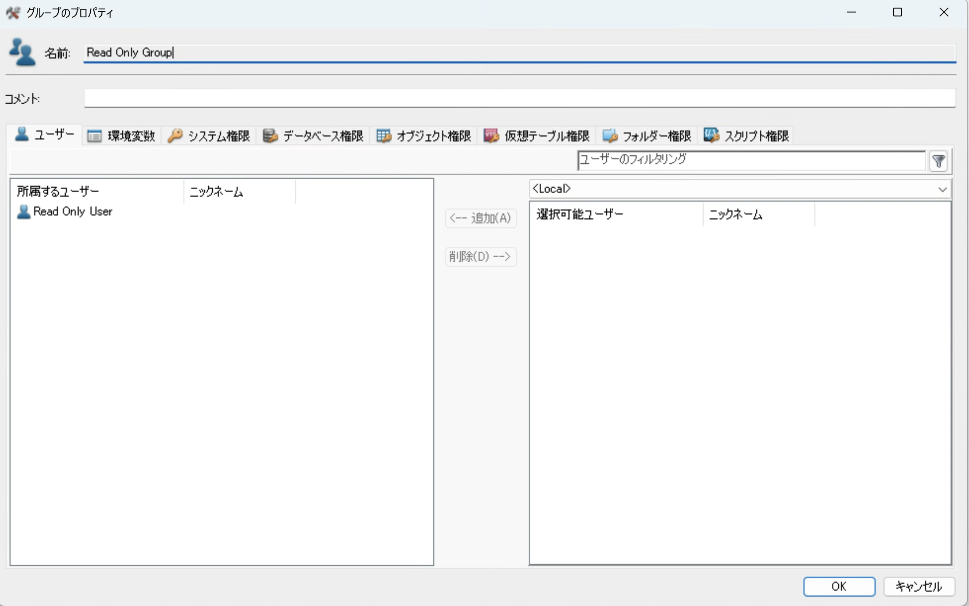The image size is (969, 606).
Task: Click into the コメント text field
Action: coord(519,98)
